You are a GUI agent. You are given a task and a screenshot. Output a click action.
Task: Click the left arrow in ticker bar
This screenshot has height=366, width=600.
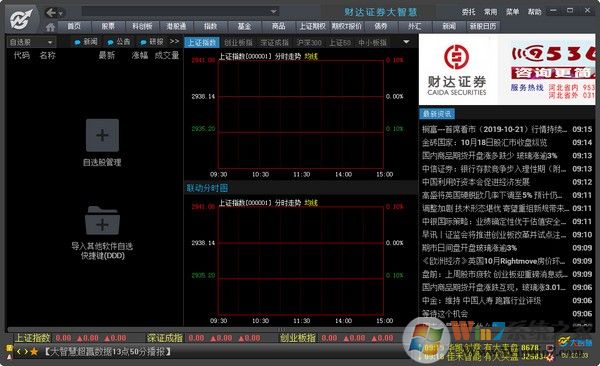[x=18, y=351]
